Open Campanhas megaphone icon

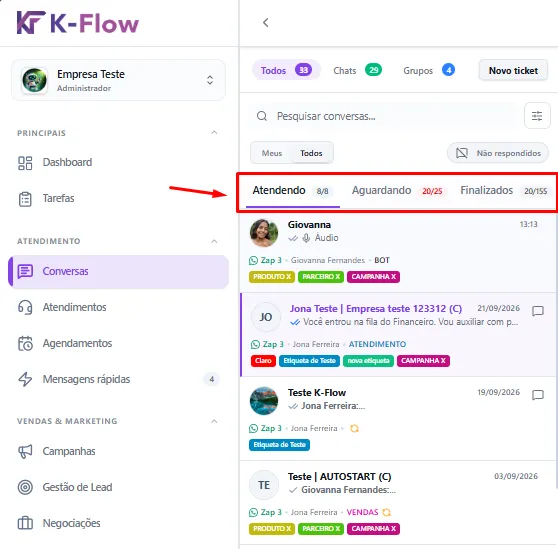coord(25,452)
